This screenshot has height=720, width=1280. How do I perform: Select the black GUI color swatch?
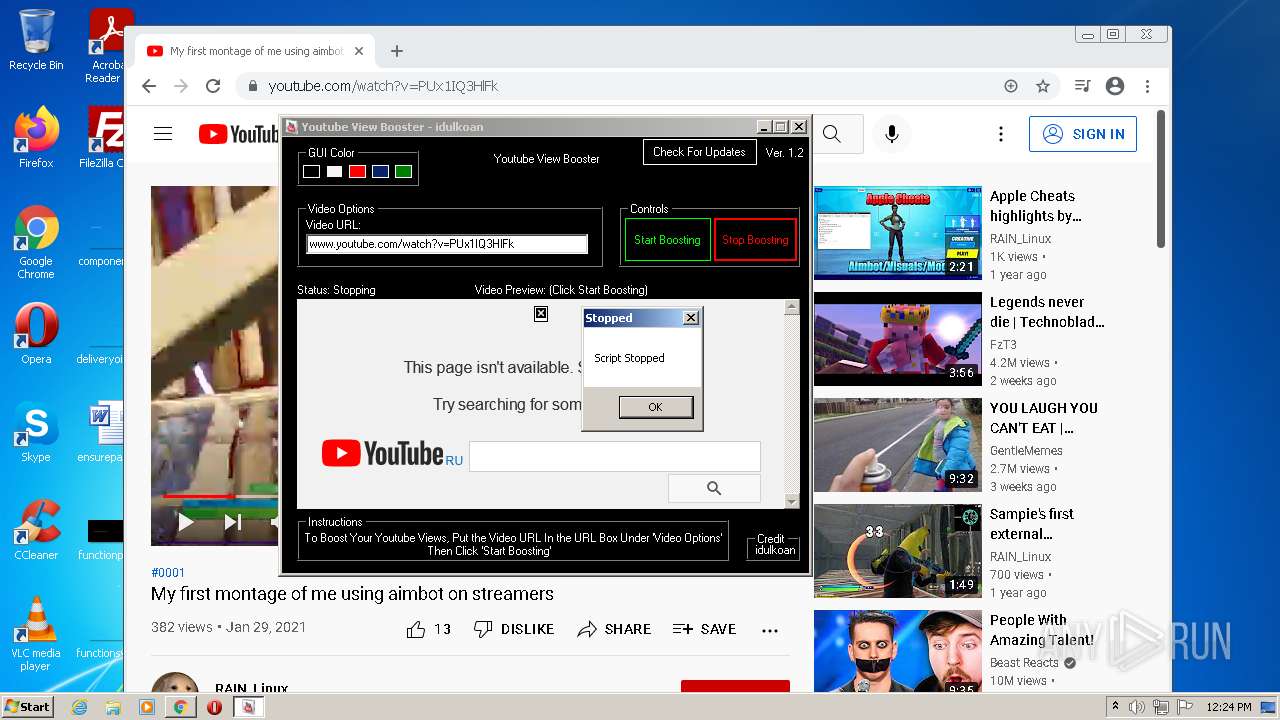(311, 172)
